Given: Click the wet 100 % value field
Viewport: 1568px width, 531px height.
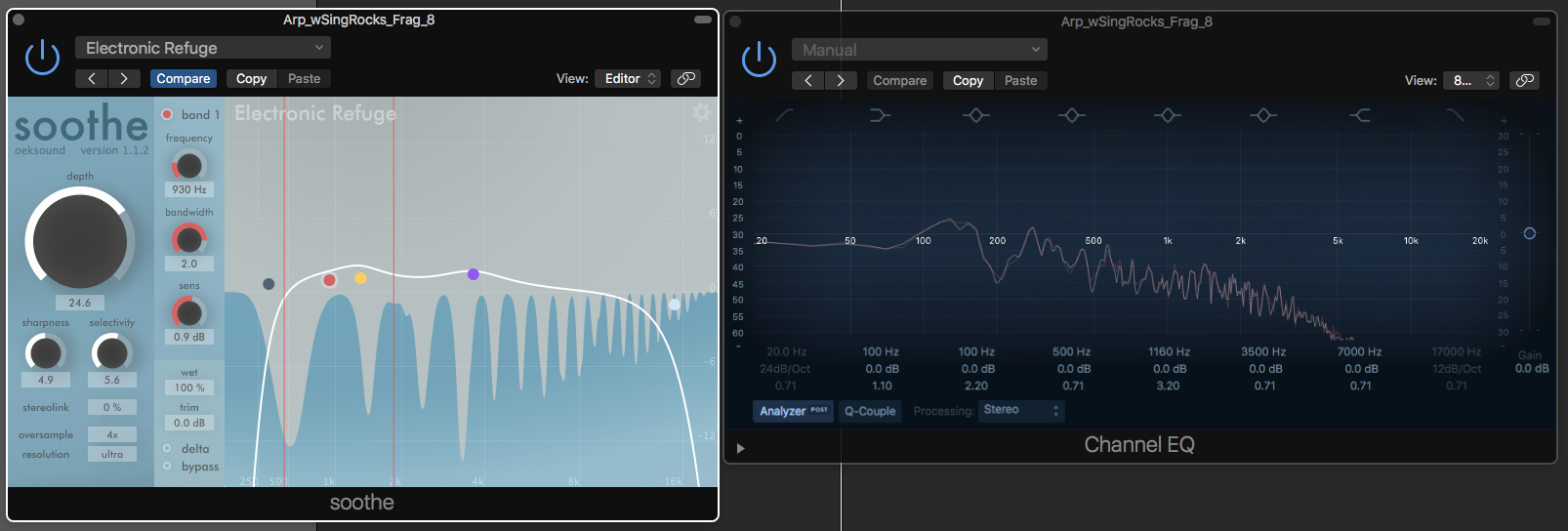Looking at the screenshot, I should (x=189, y=388).
